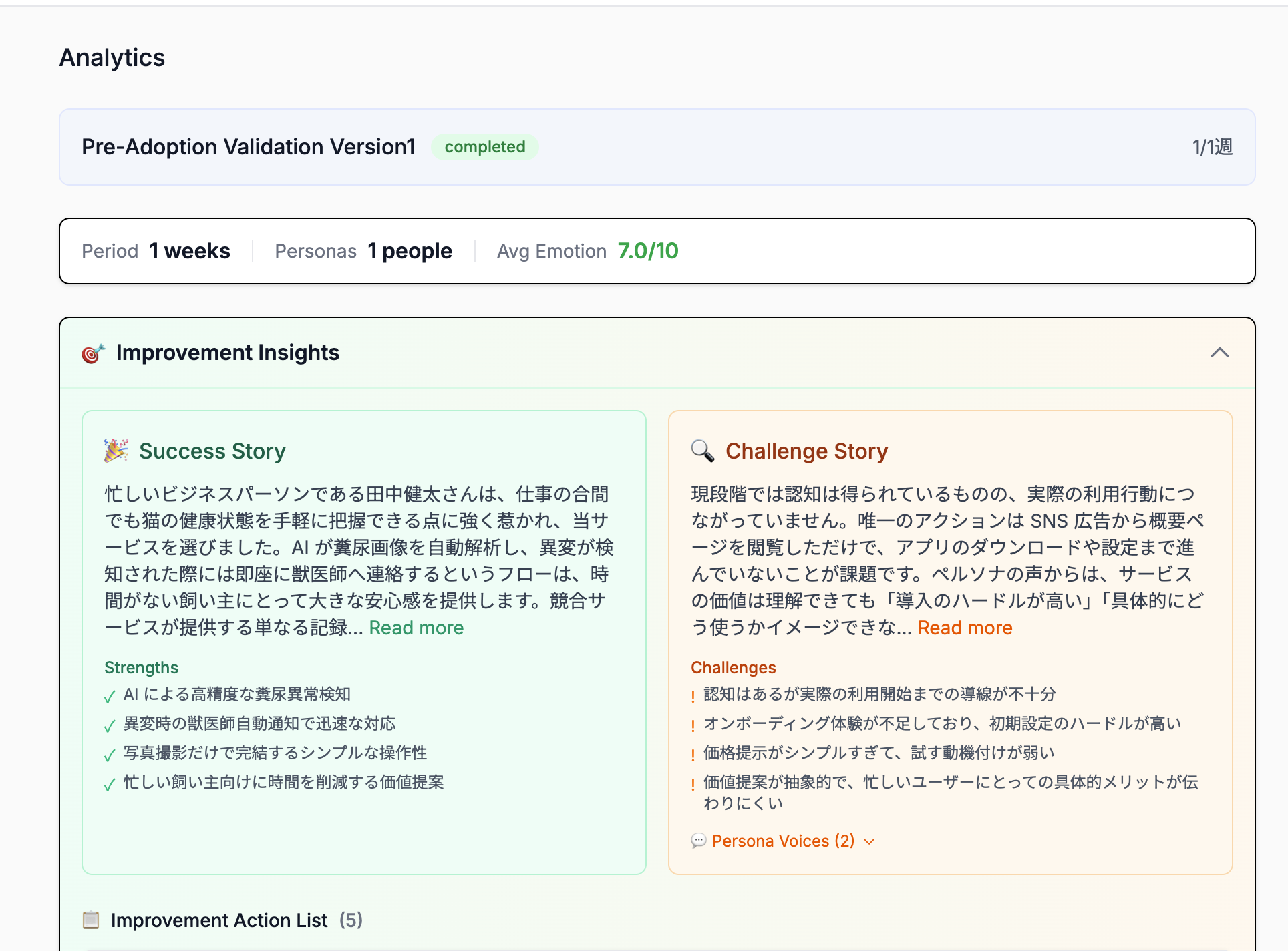The height and width of the screenshot is (951, 1288).
Task: Click the clipboard icon by Improvement Action List
Action: pos(91,920)
